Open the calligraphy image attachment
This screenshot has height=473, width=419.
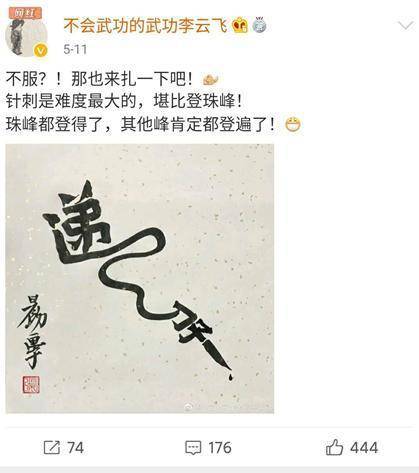pos(140,279)
